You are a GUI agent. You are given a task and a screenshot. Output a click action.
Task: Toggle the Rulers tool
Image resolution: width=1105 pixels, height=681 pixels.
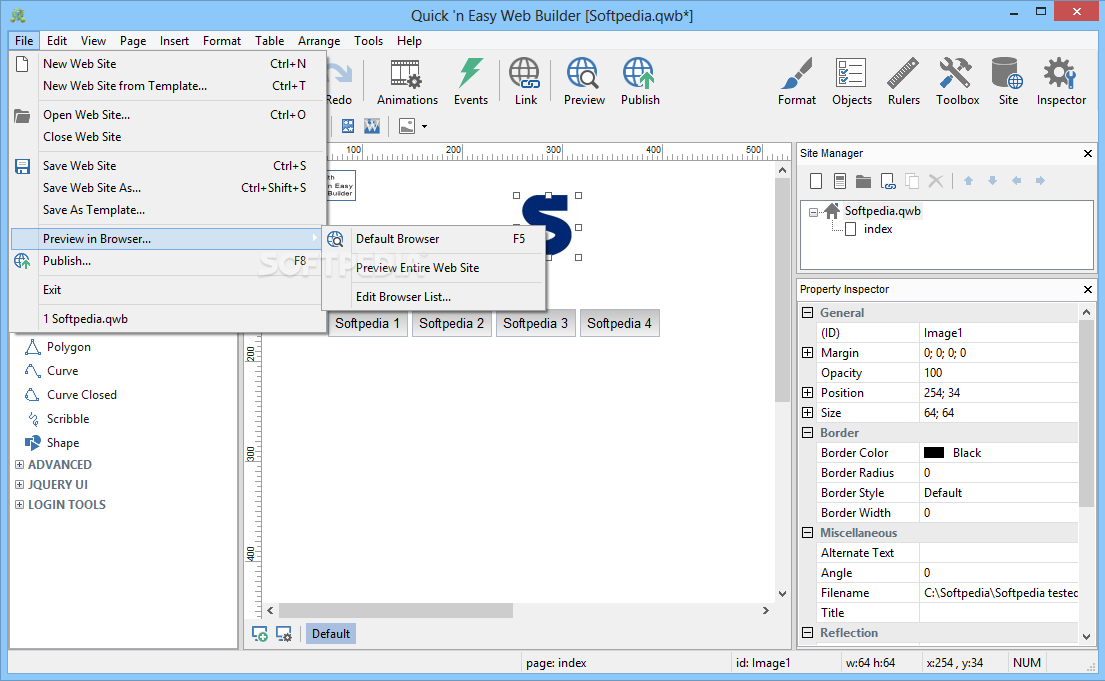coord(903,82)
